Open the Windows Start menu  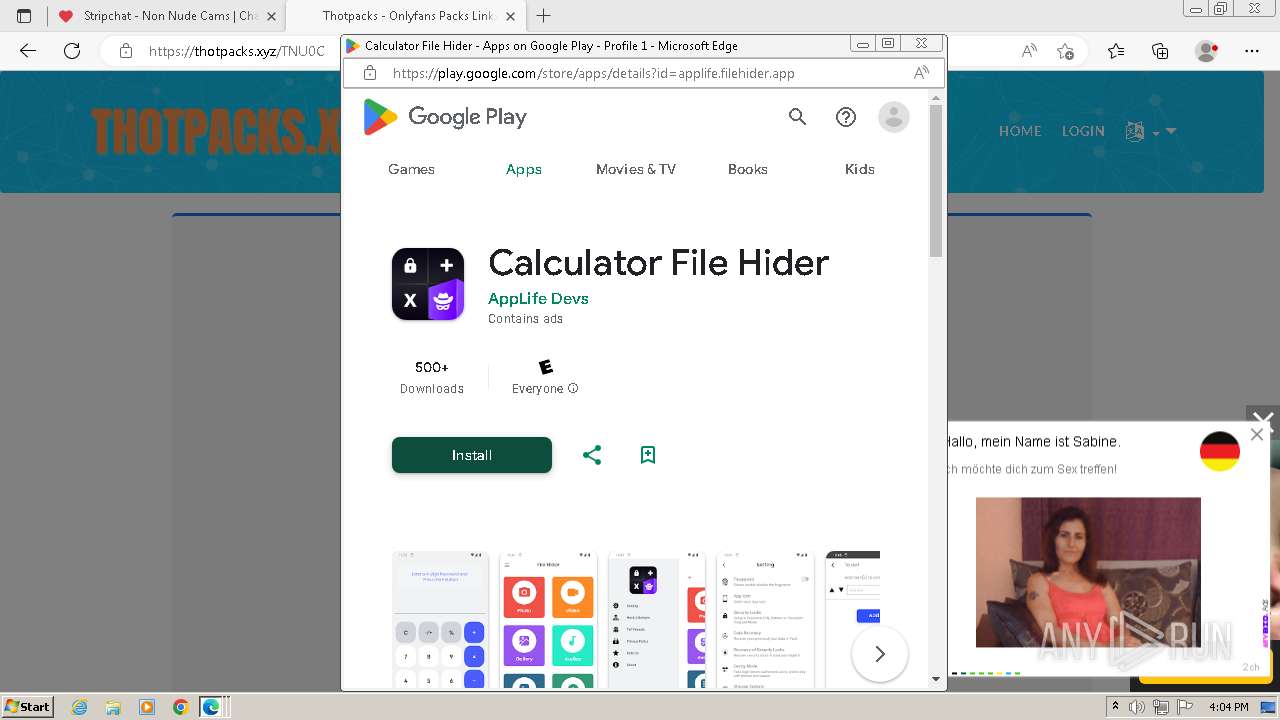[28, 707]
